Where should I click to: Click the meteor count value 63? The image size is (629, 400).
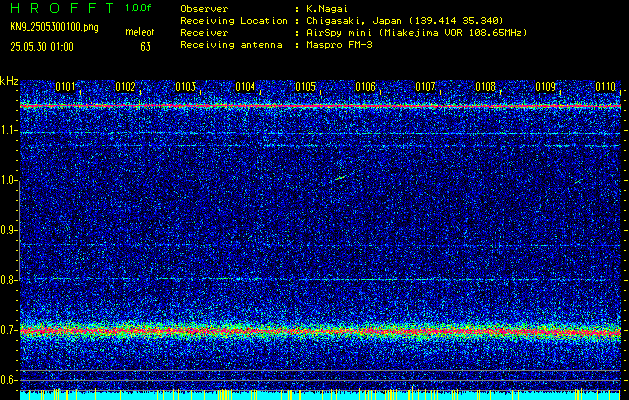coord(145,47)
